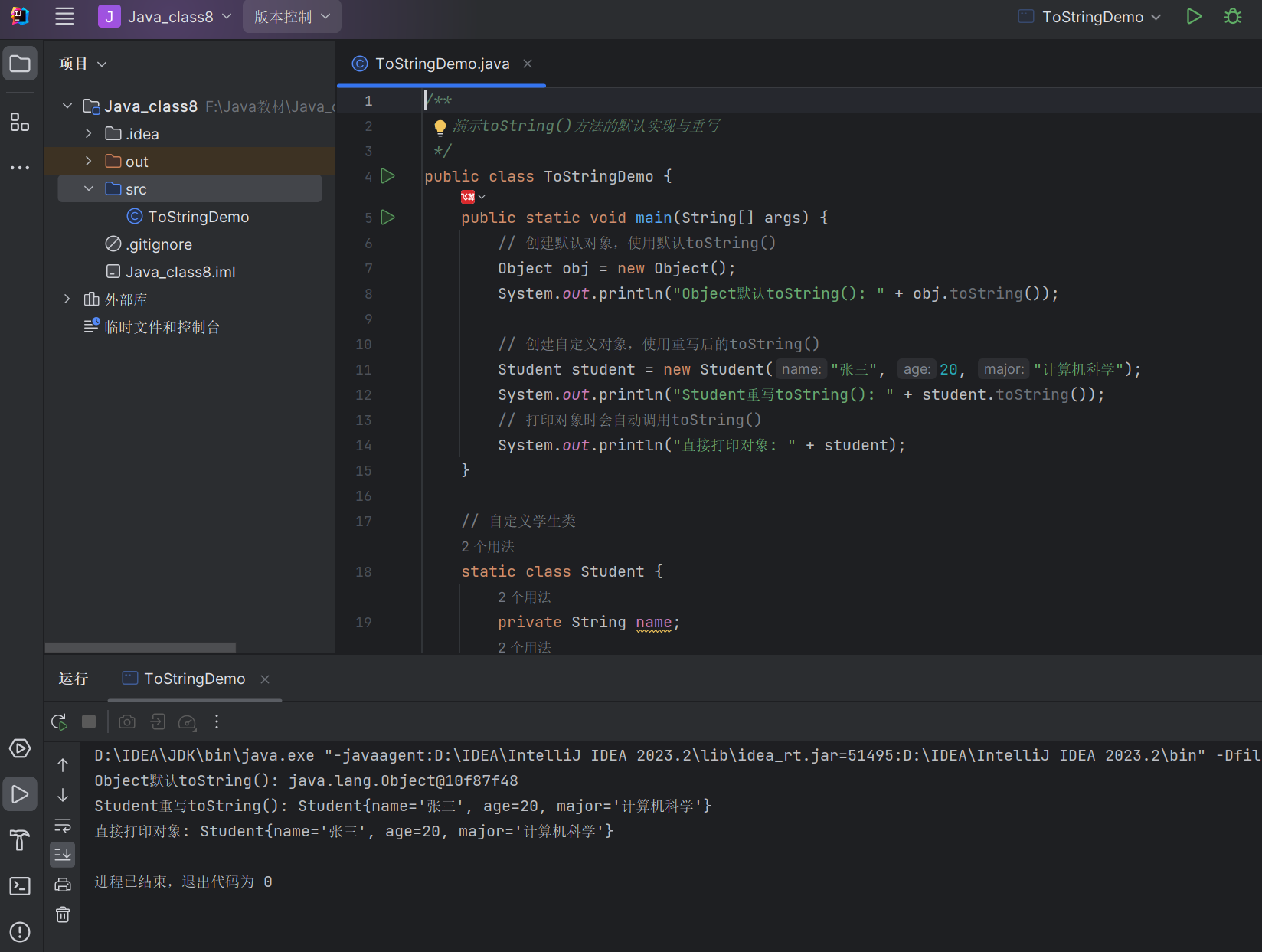
Task: Open the Problems tool window
Action: [20, 932]
